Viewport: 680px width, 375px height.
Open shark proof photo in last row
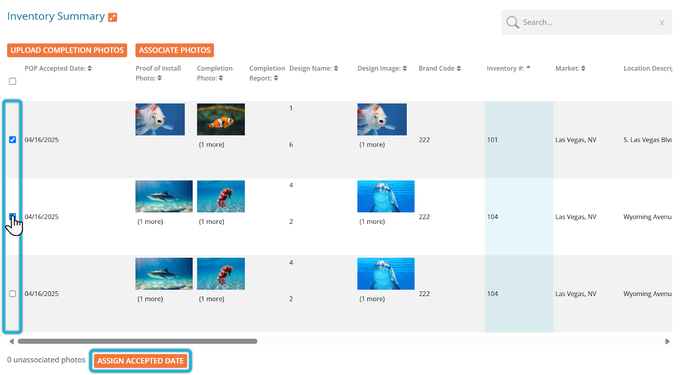tap(164, 274)
